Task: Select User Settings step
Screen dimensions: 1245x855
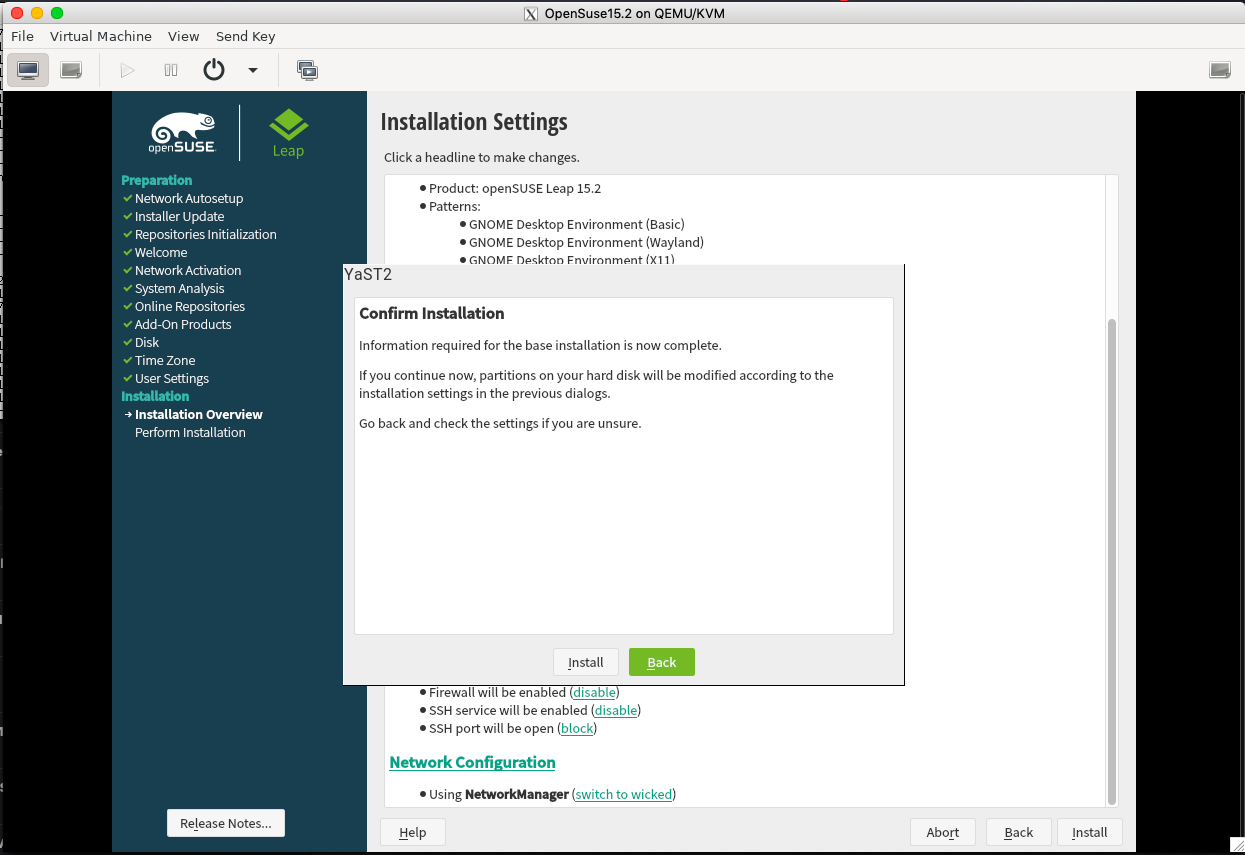Action: click(172, 378)
